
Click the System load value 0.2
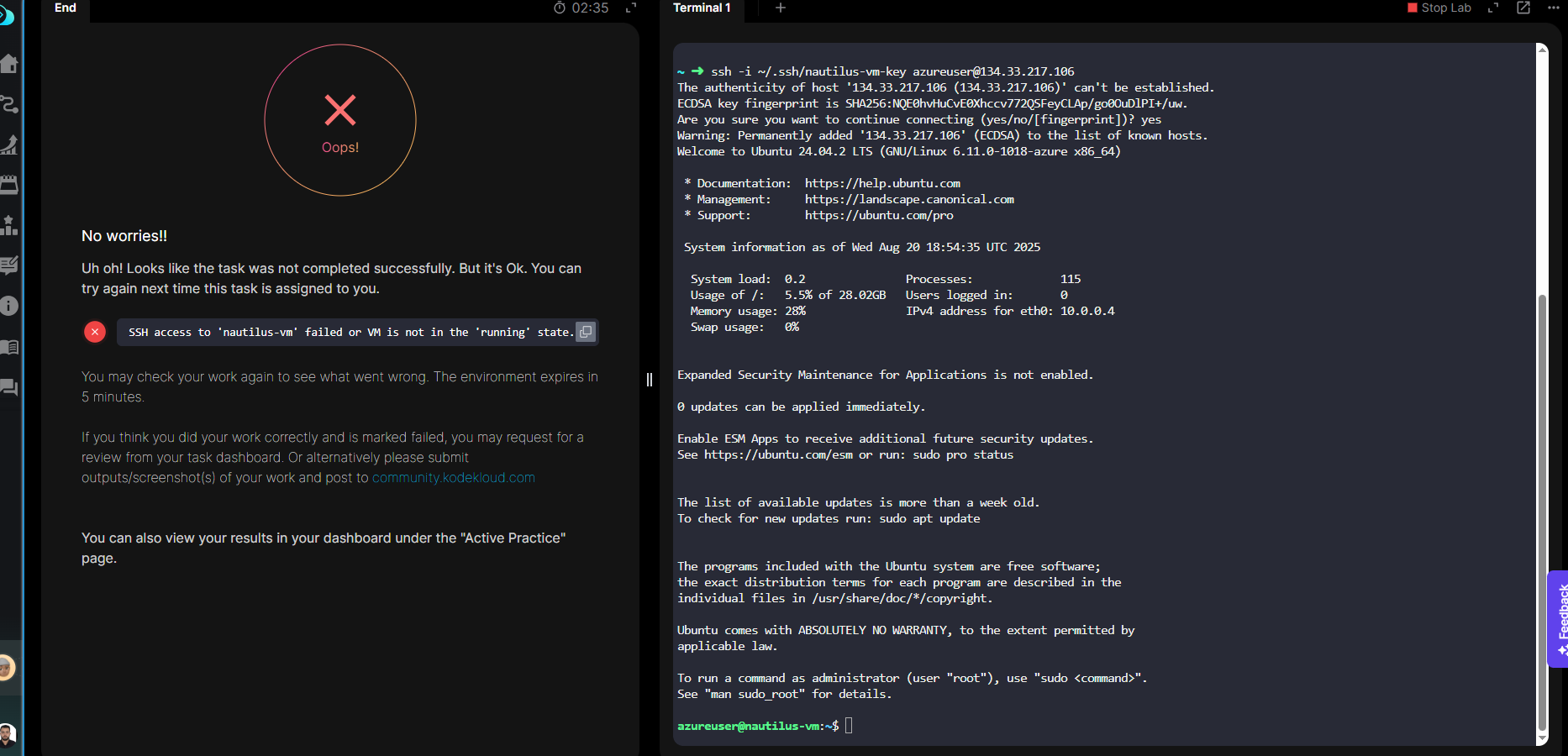[795, 279]
